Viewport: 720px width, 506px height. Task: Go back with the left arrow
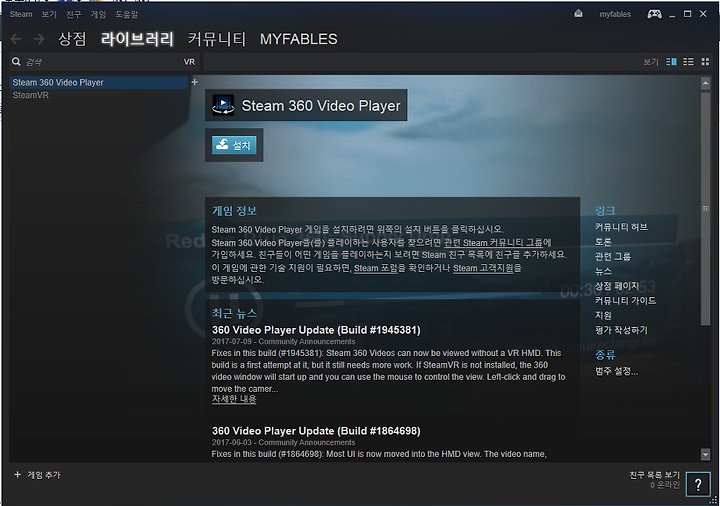click(16, 39)
